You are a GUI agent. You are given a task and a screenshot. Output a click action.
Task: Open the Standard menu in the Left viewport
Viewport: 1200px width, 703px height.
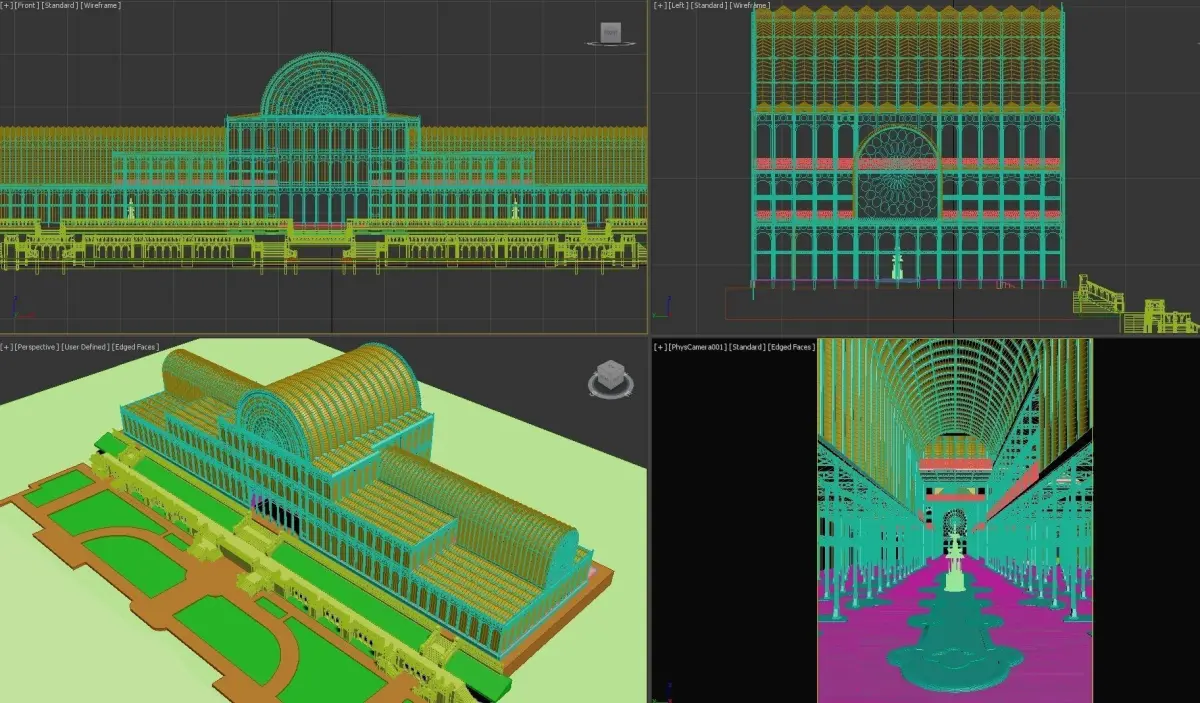(709, 5)
